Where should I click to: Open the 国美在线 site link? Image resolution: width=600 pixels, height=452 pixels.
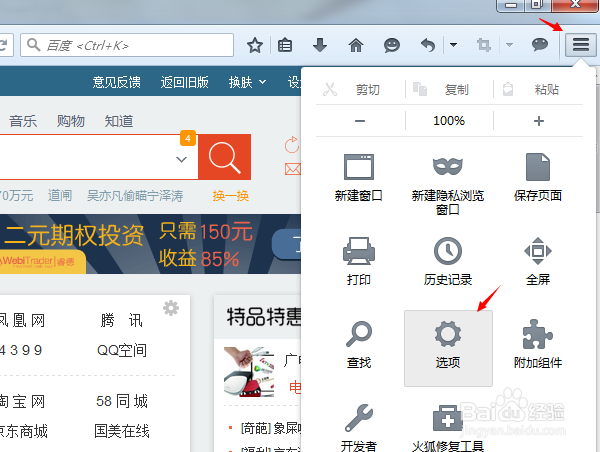[122, 431]
